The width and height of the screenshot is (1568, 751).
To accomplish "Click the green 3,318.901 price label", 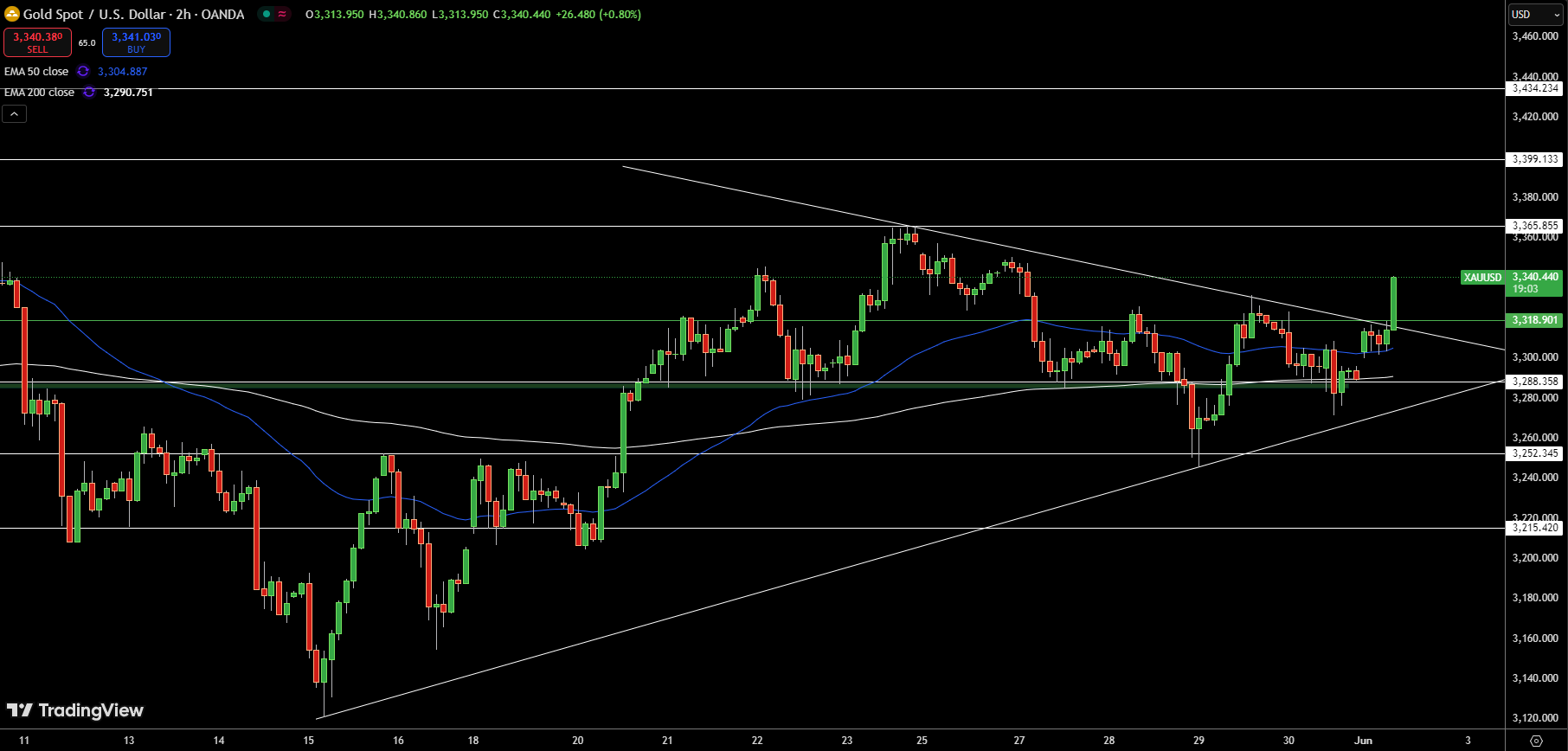I will (x=1535, y=320).
